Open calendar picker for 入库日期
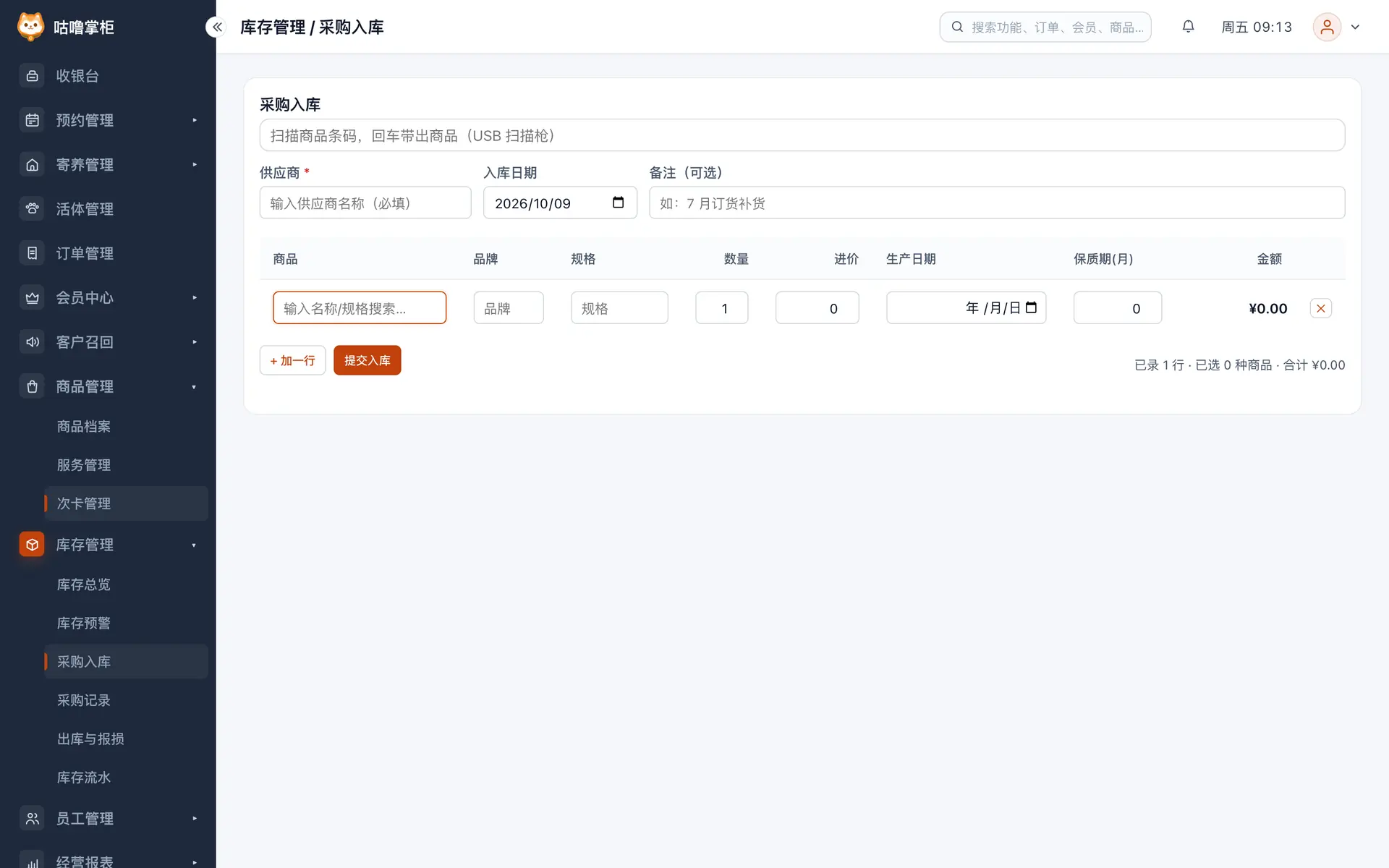This screenshot has height=868, width=1389. pos(618,203)
